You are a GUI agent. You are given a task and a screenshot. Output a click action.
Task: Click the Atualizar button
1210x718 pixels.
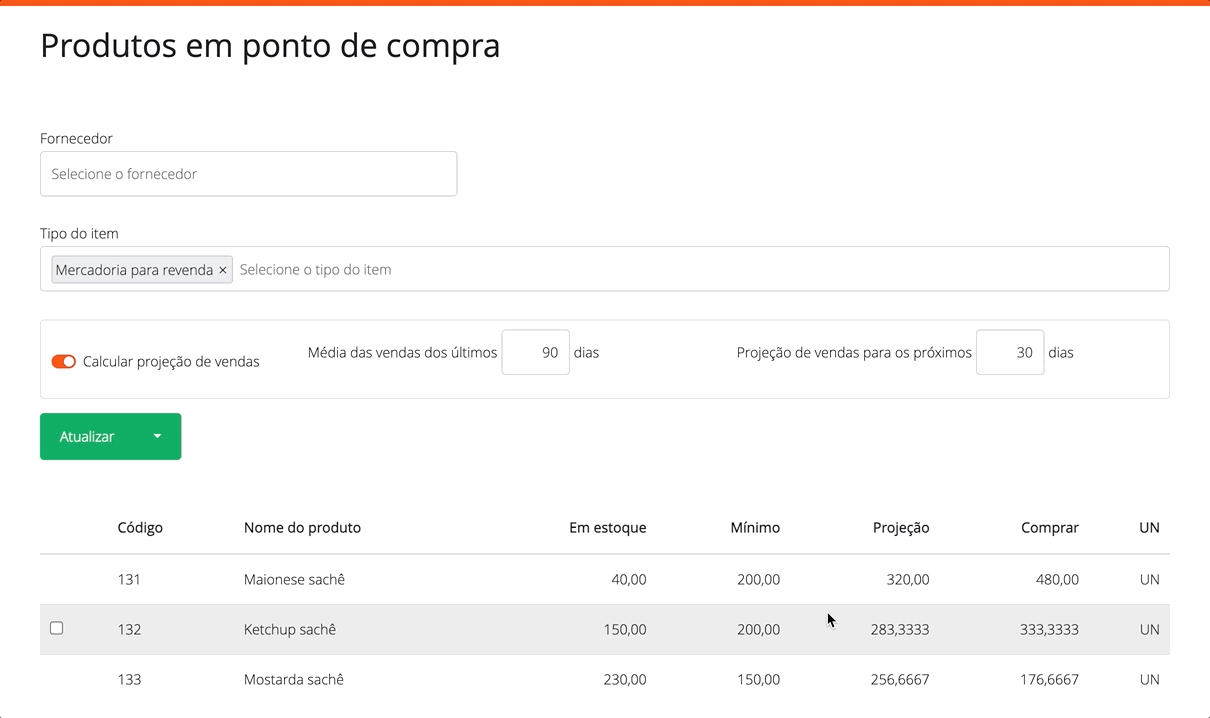(x=86, y=436)
